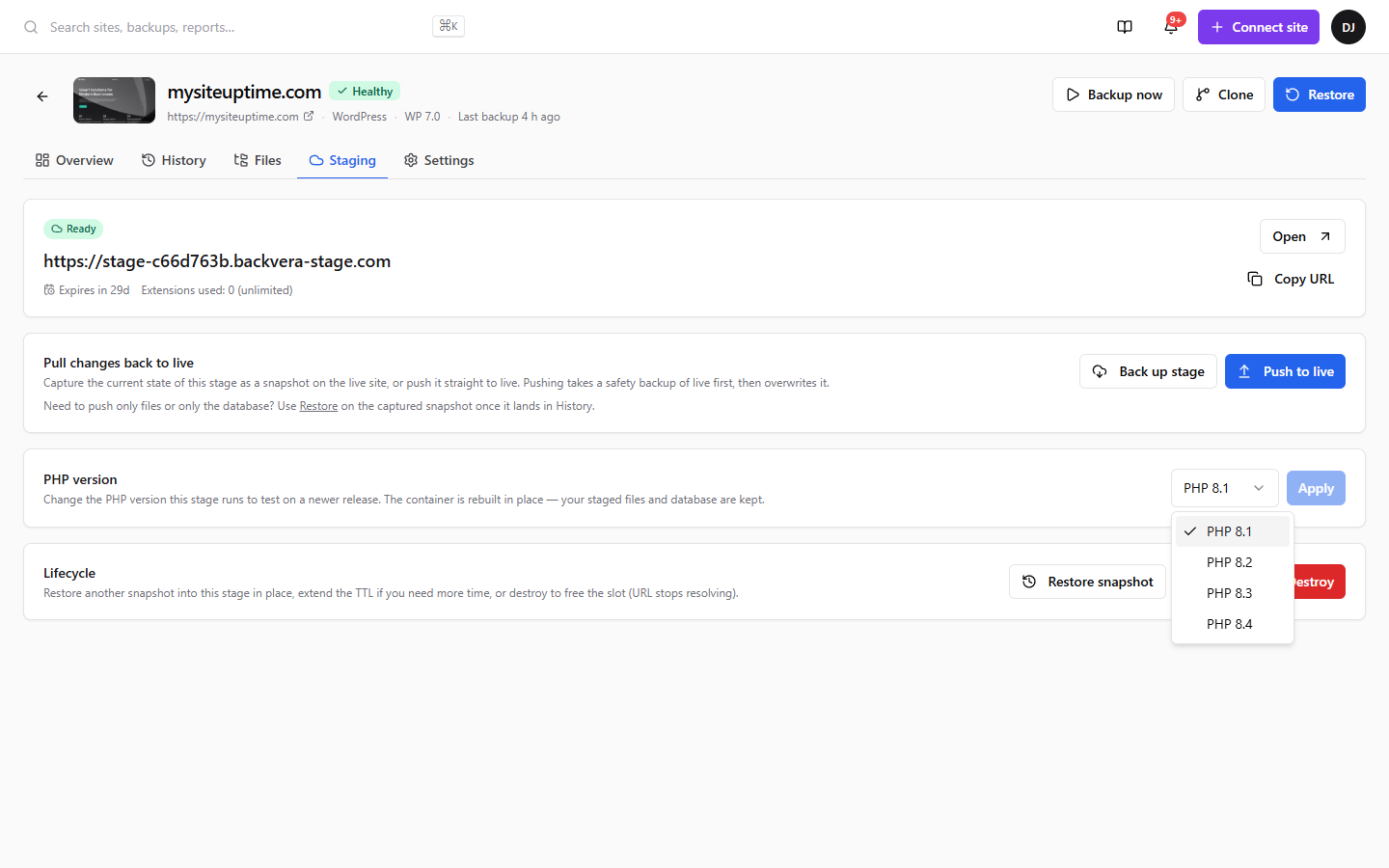Image resolution: width=1389 pixels, height=868 pixels.
Task: Click the search magnifier icon
Action: 31,27
